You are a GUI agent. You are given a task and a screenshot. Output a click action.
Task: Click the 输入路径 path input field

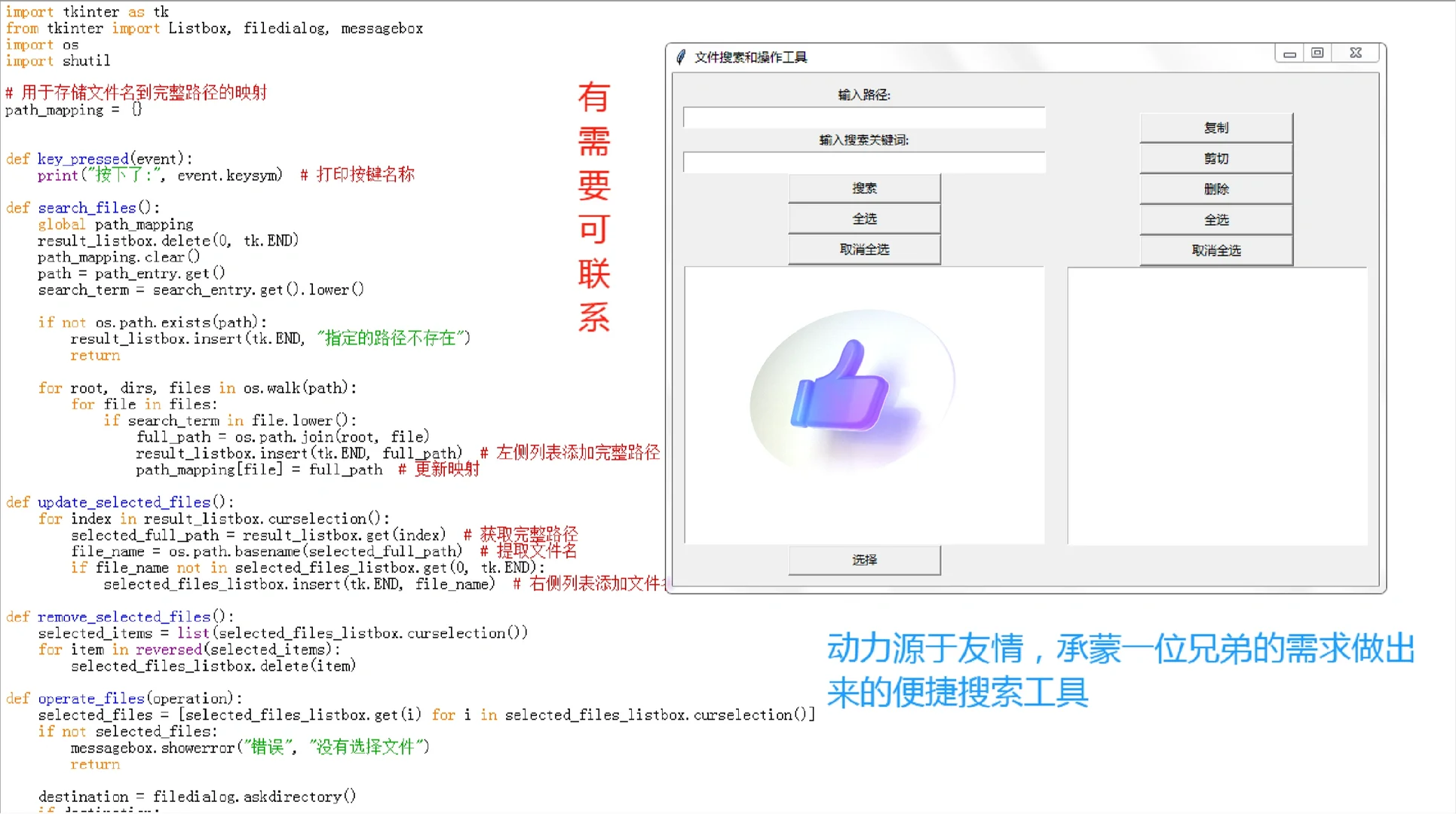[x=864, y=118]
